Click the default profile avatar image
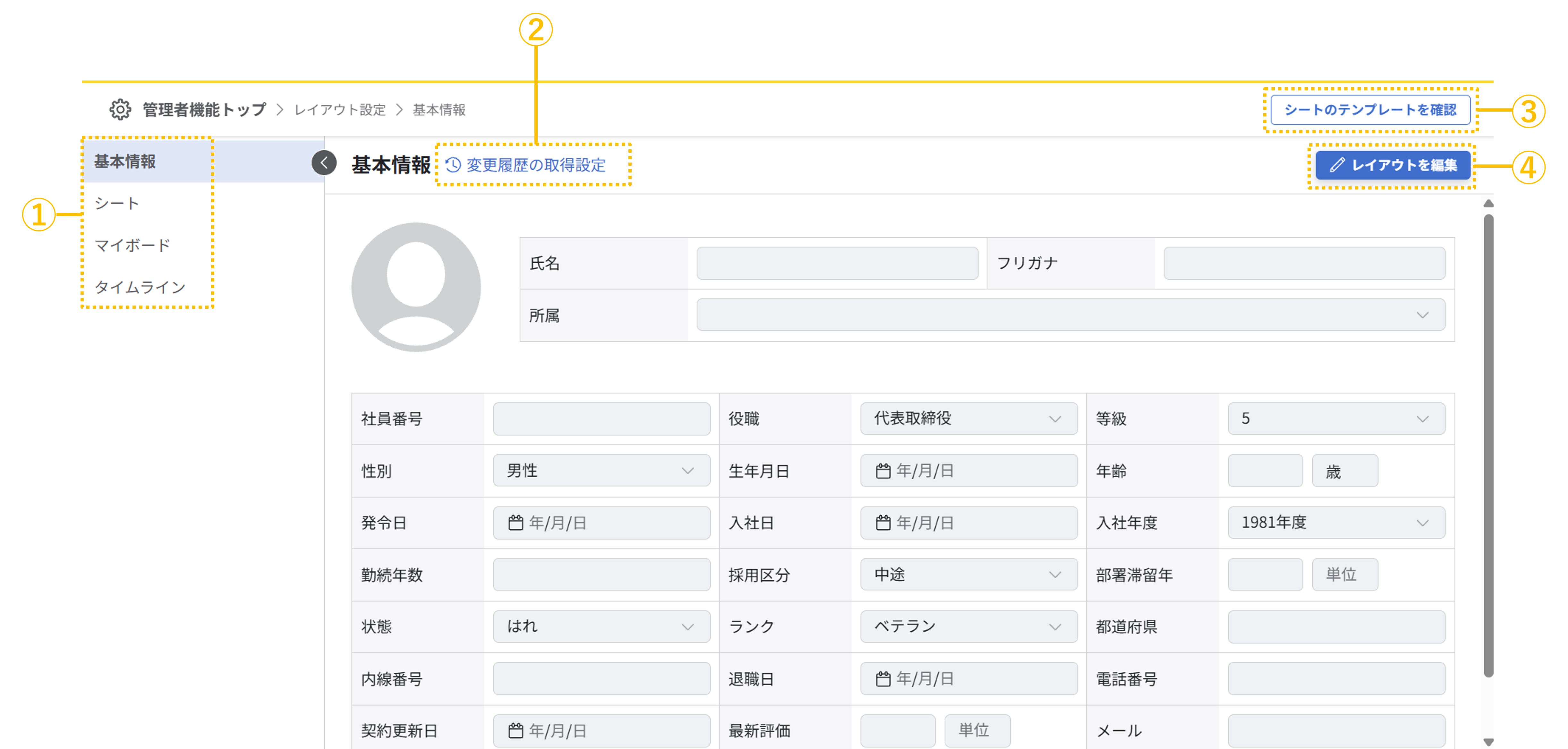 [x=416, y=287]
